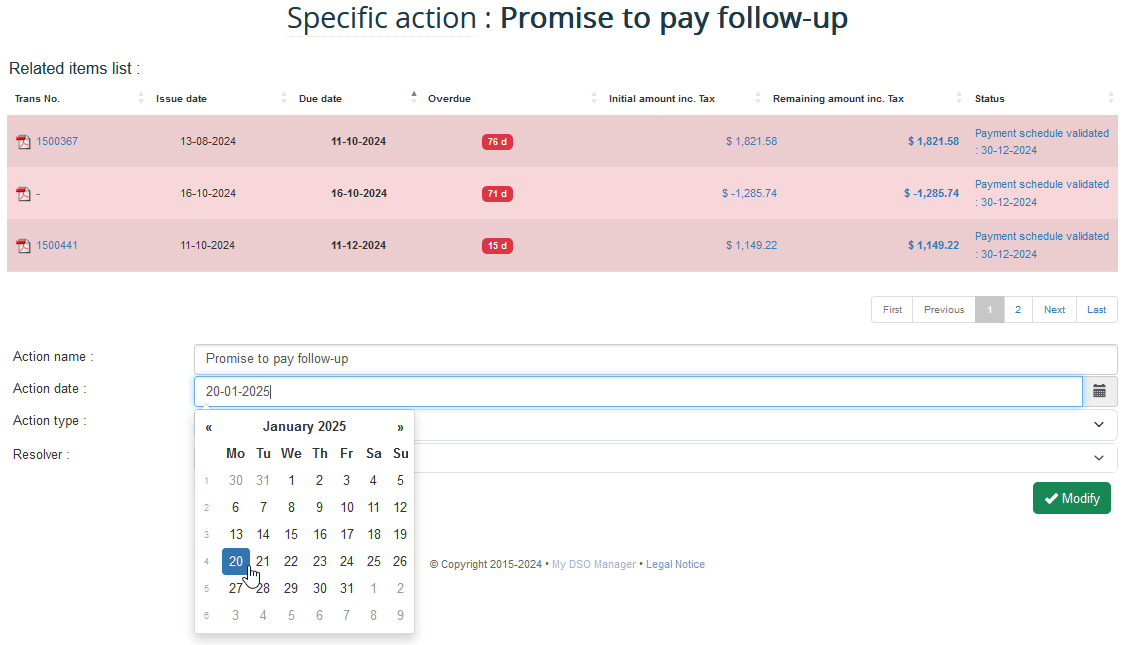The image size is (1126, 645).
Task: Go to page 2 of items list
Action: pos(1018,310)
